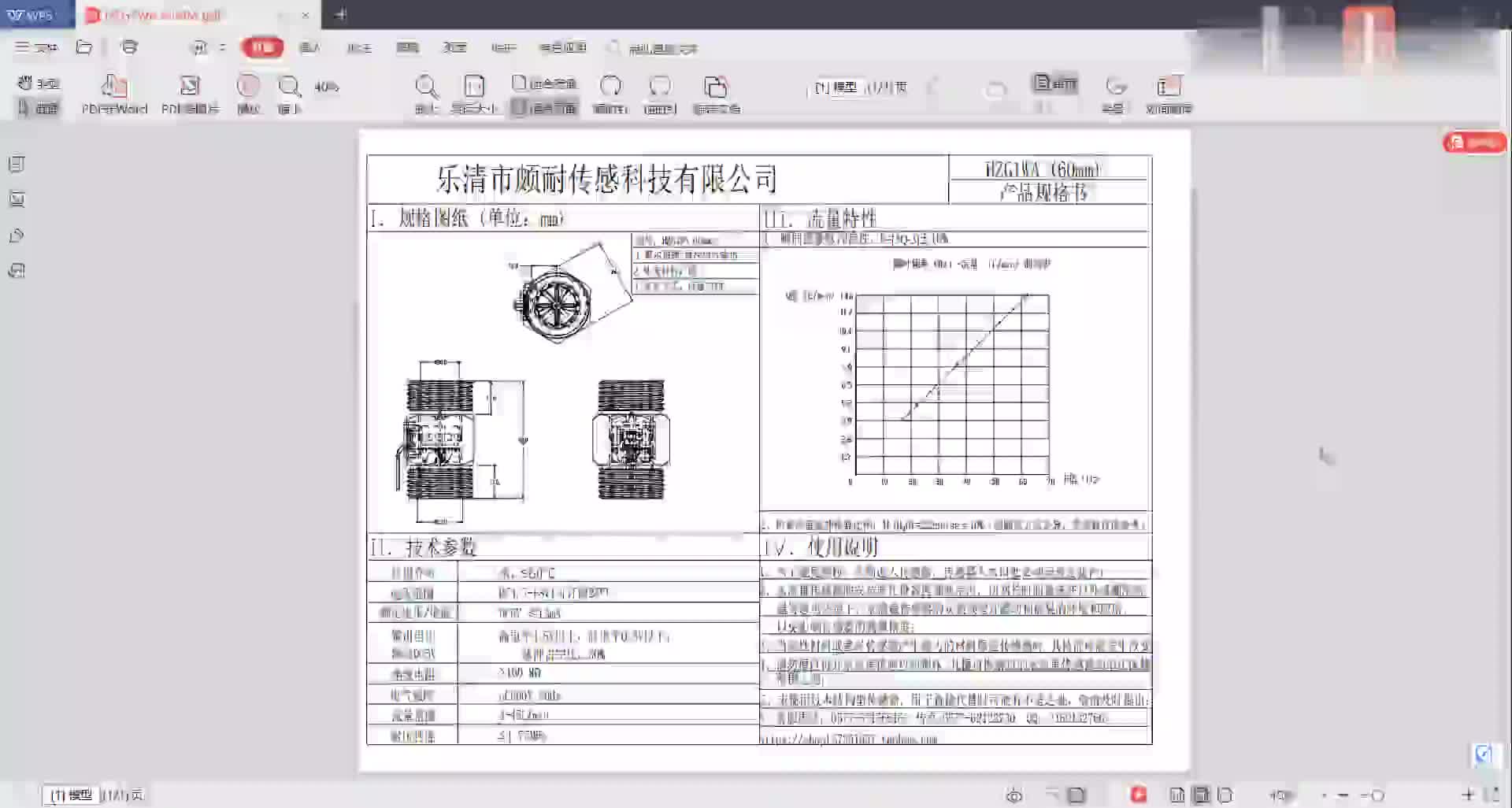The height and width of the screenshot is (808, 1512).
Task: Open the thumbnails panel in left sidebar
Action: point(17,199)
